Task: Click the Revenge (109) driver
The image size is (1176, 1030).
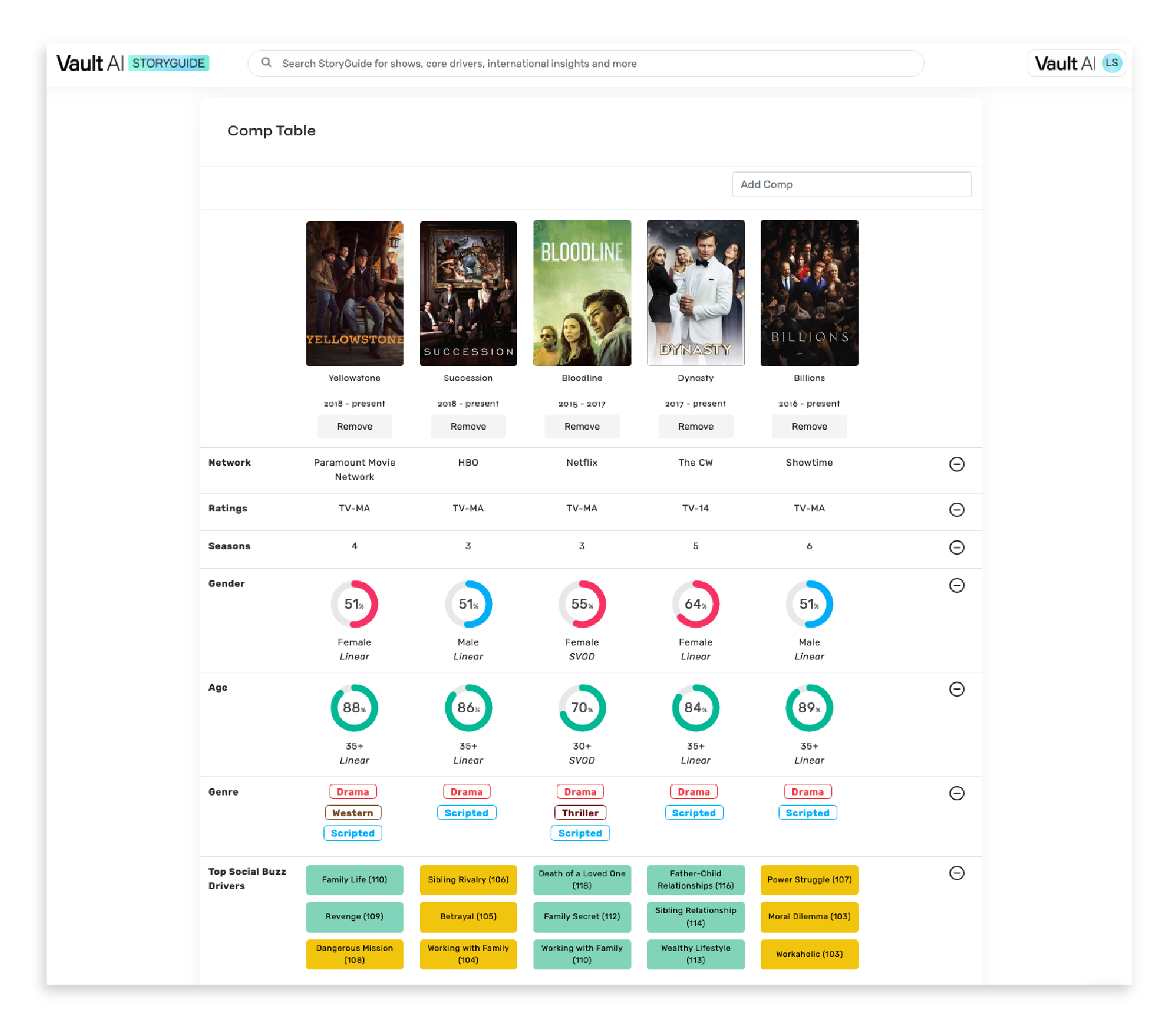Action: pyautogui.click(x=355, y=917)
